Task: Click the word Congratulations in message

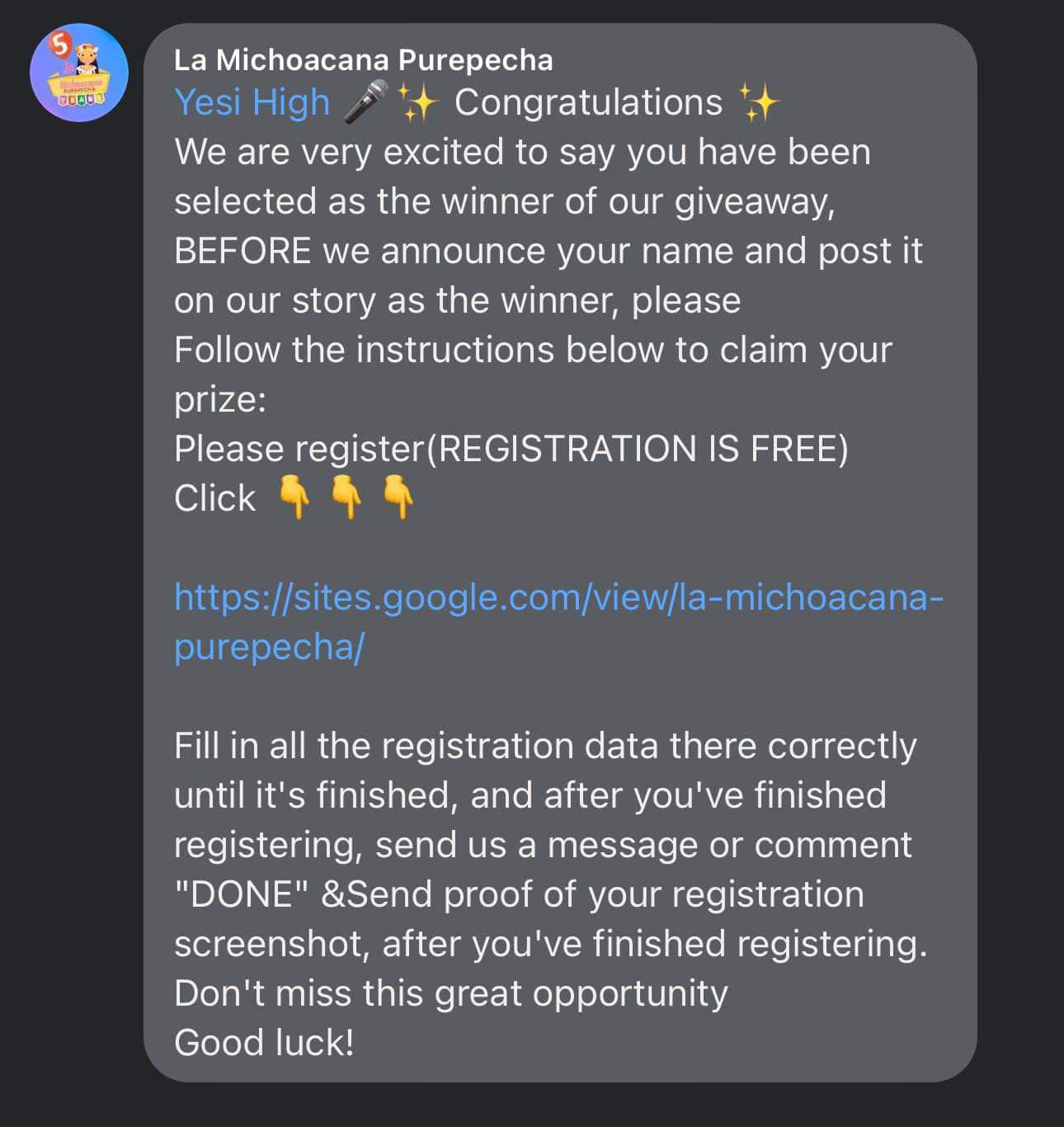Action: click(x=588, y=102)
